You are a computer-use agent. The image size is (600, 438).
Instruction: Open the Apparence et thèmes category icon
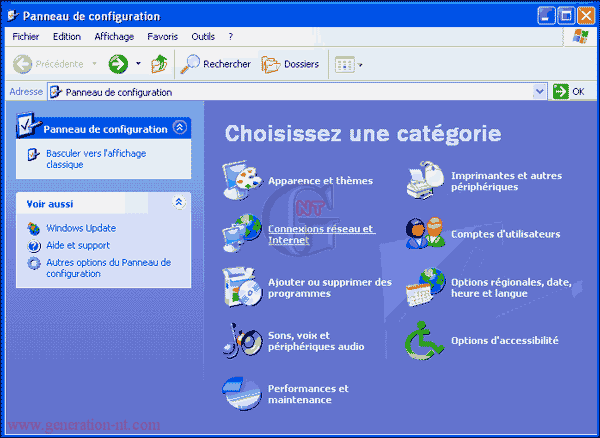(242, 180)
